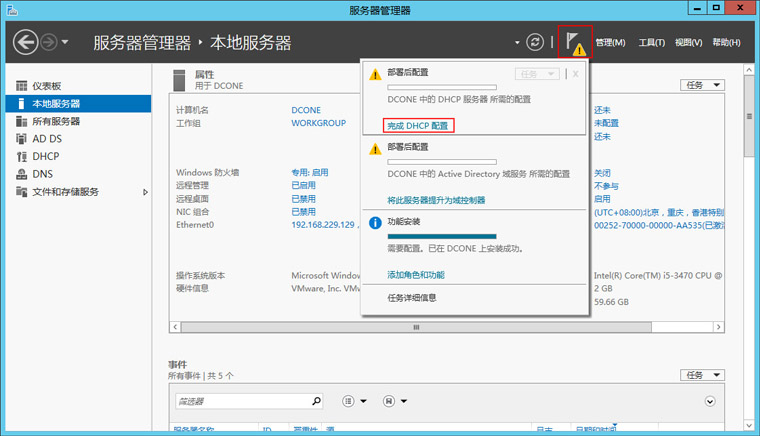Select 所有服务器 in left navigation
Screen dimensions: 760x436
point(55,121)
